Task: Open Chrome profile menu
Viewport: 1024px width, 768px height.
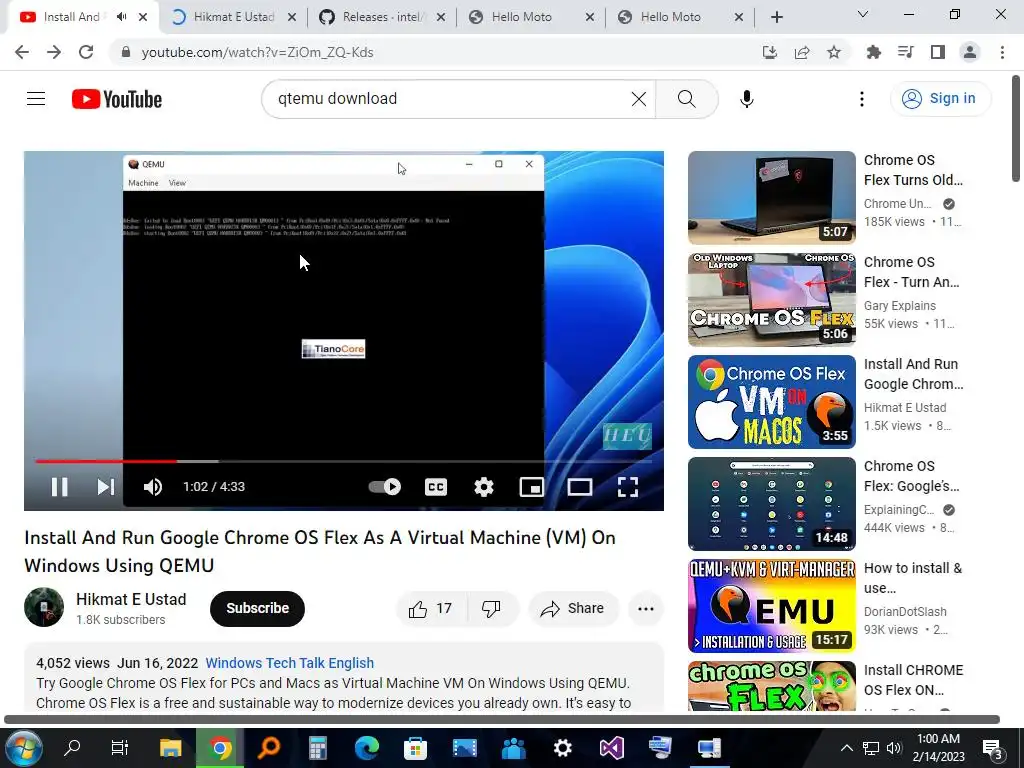Action: pyautogui.click(x=970, y=52)
